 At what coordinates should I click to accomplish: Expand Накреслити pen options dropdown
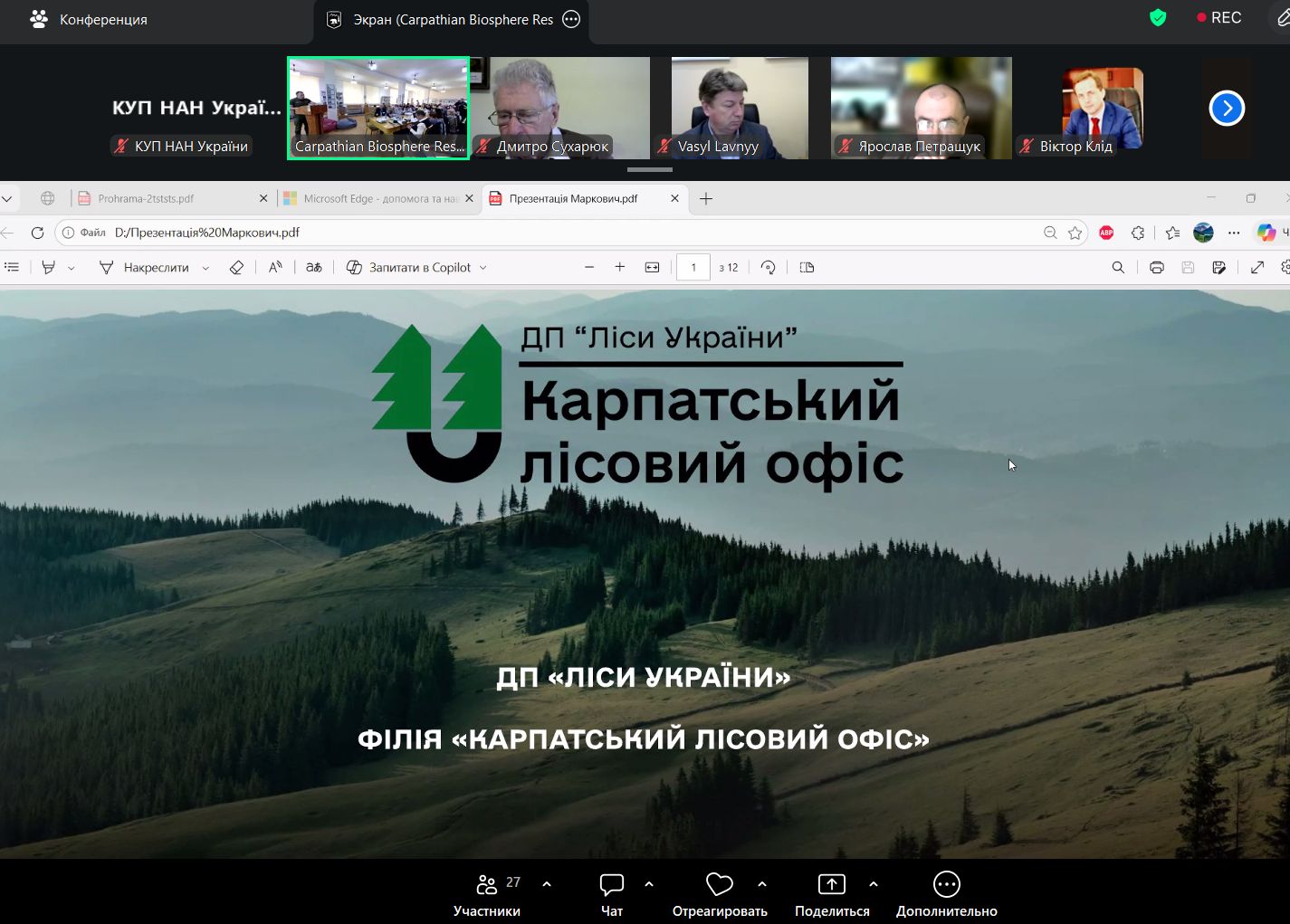[x=205, y=268]
